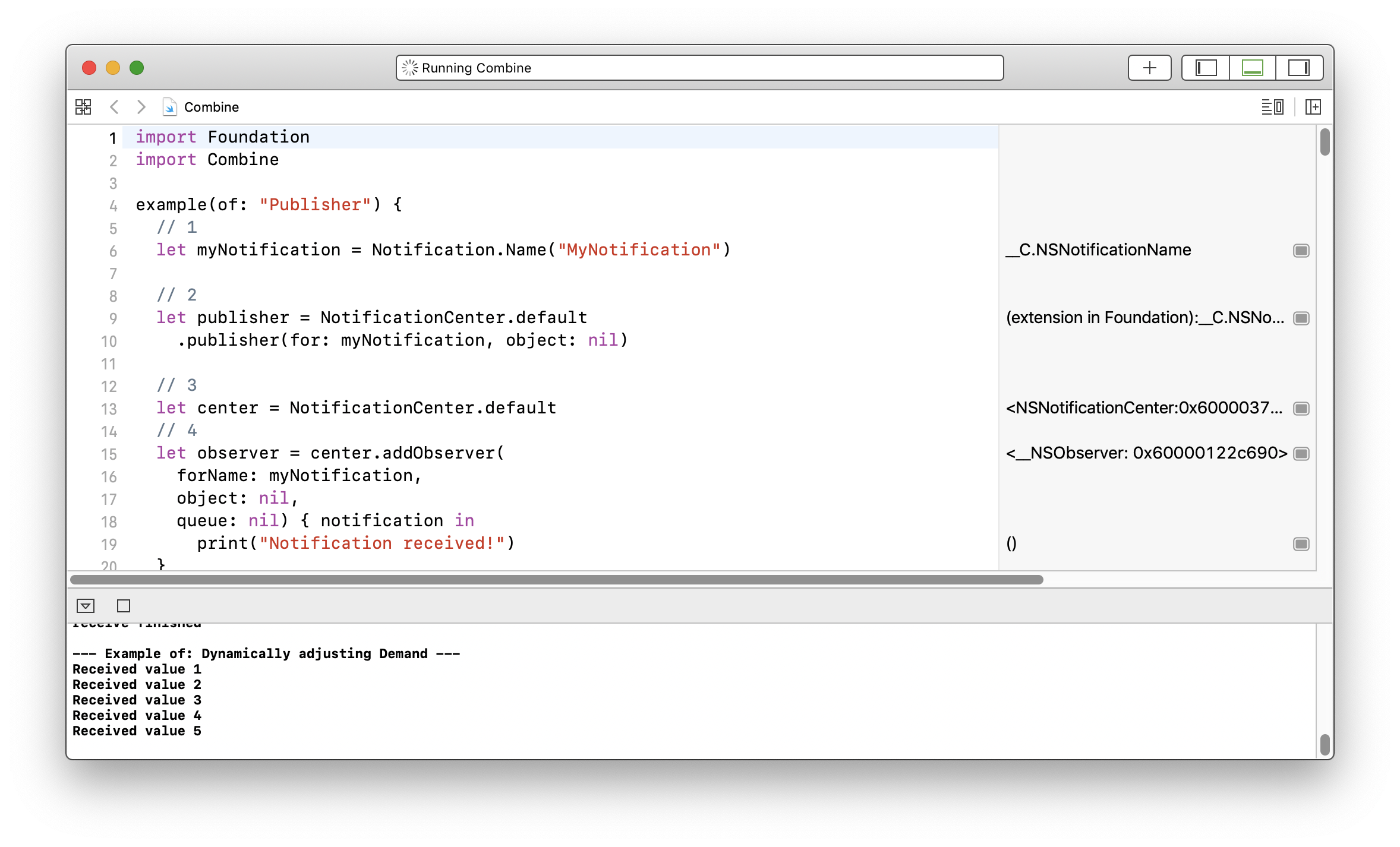Image resolution: width=1400 pixels, height=847 pixels.
Task: Click the center.addObserver( code line
Action: (x=330, y=453)
